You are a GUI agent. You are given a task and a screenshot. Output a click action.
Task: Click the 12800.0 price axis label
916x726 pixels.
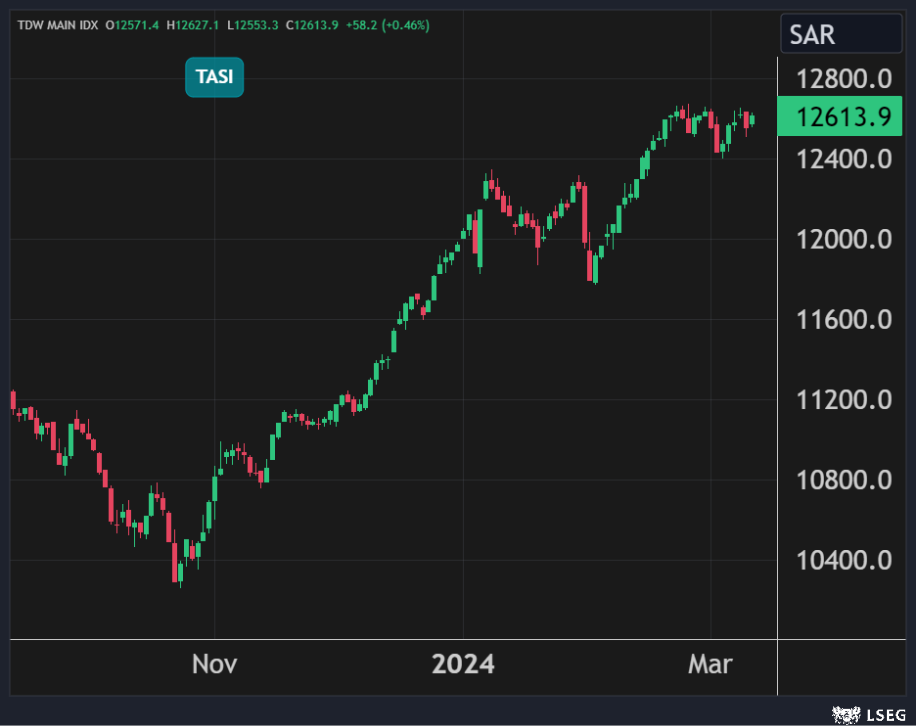843,79
